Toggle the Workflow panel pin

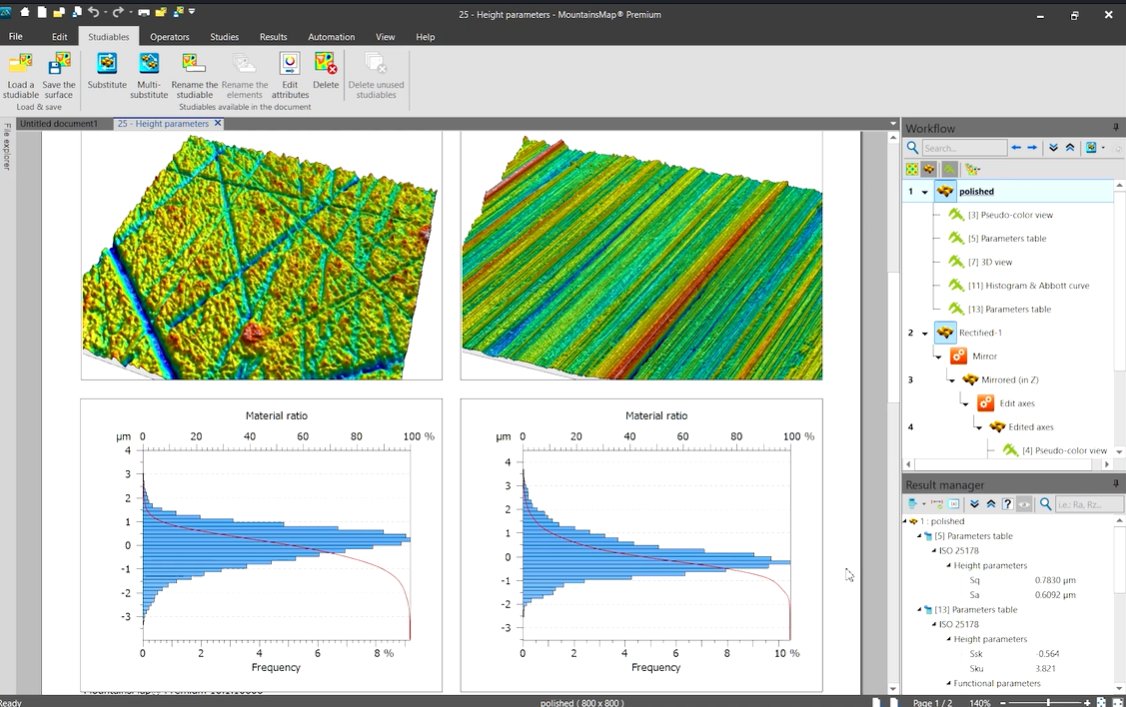pyautogui.click(x=1117, y=128)
